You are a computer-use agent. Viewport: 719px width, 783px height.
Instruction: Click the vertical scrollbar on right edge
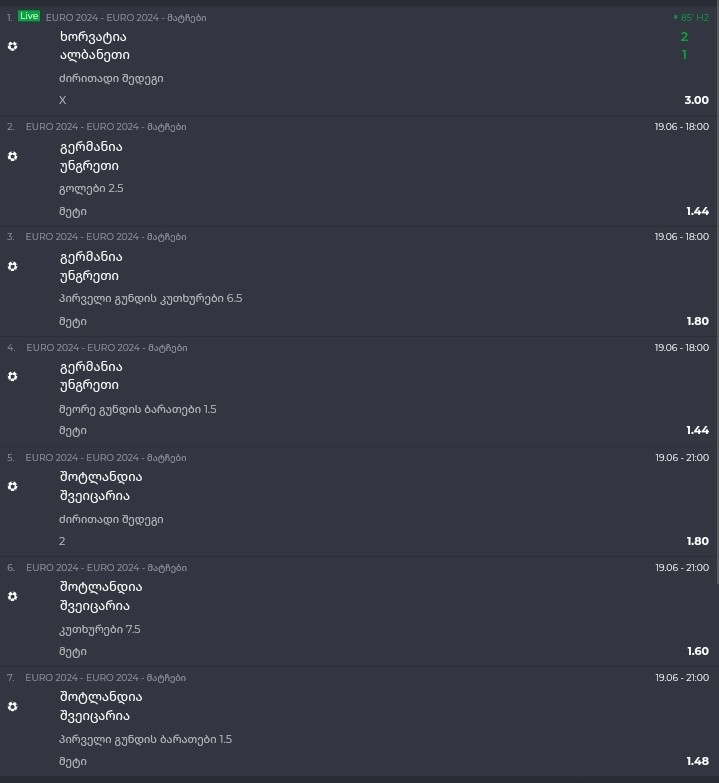(x=717, y=295)
